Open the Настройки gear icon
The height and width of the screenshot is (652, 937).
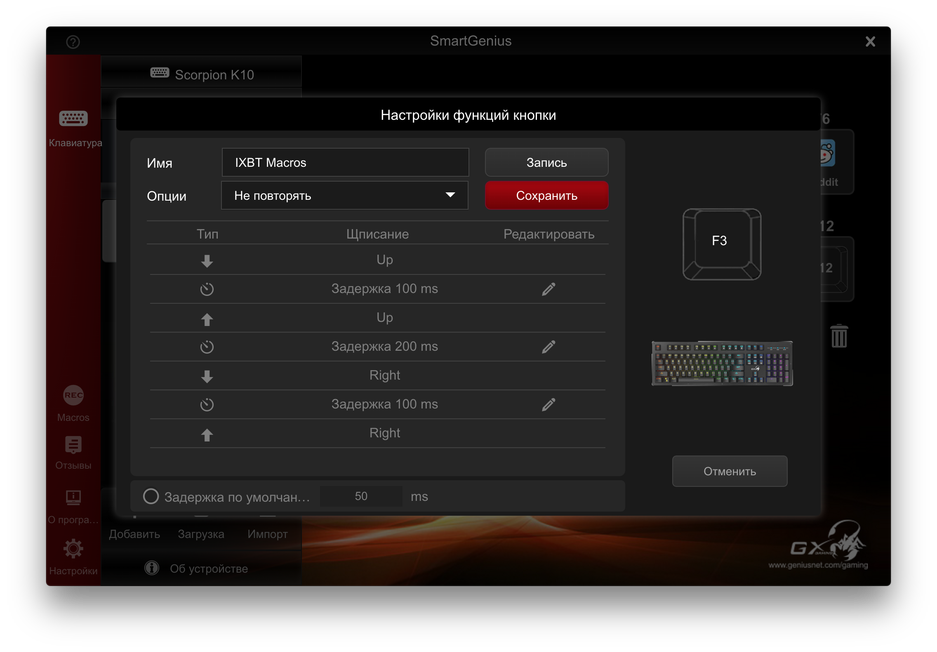click(x=74, y=549)
